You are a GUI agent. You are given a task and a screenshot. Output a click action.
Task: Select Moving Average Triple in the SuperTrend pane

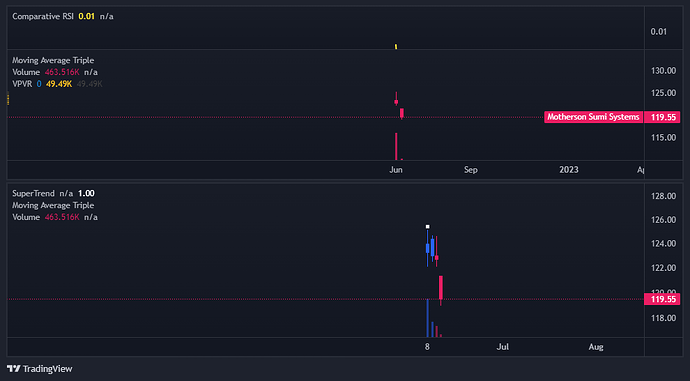(x=53, y=205)
